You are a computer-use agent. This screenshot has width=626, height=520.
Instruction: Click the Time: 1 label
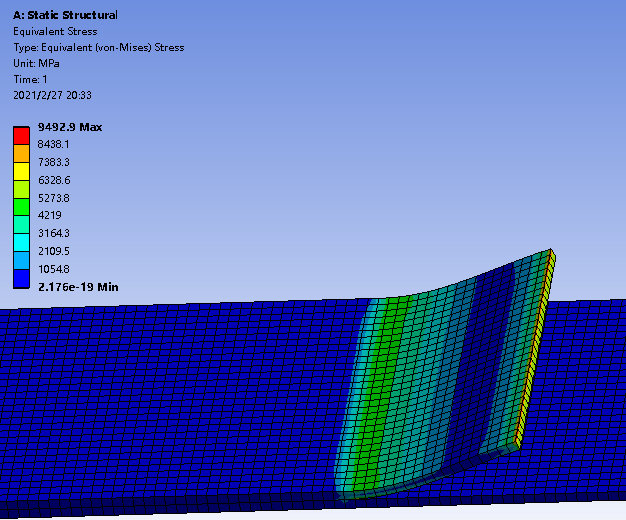pyautogui.click(x=30, y=79)
